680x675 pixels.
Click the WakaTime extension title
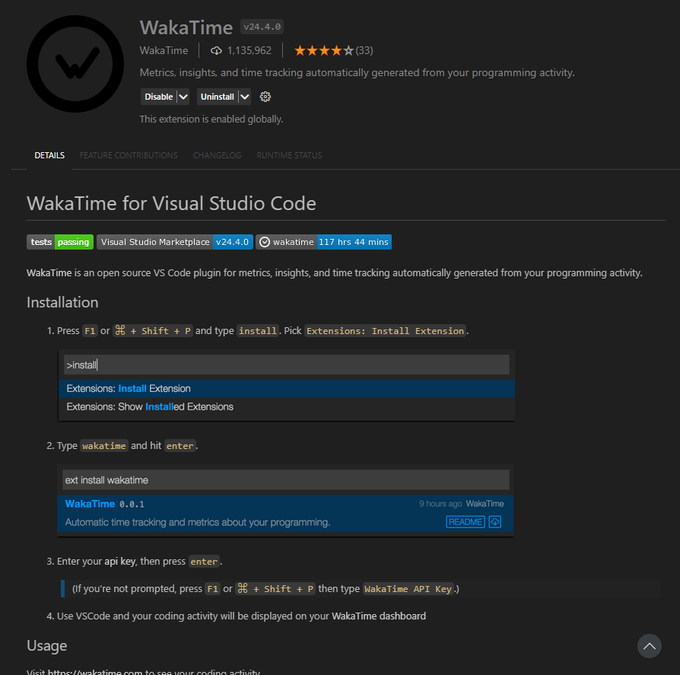tap(186, 27)
